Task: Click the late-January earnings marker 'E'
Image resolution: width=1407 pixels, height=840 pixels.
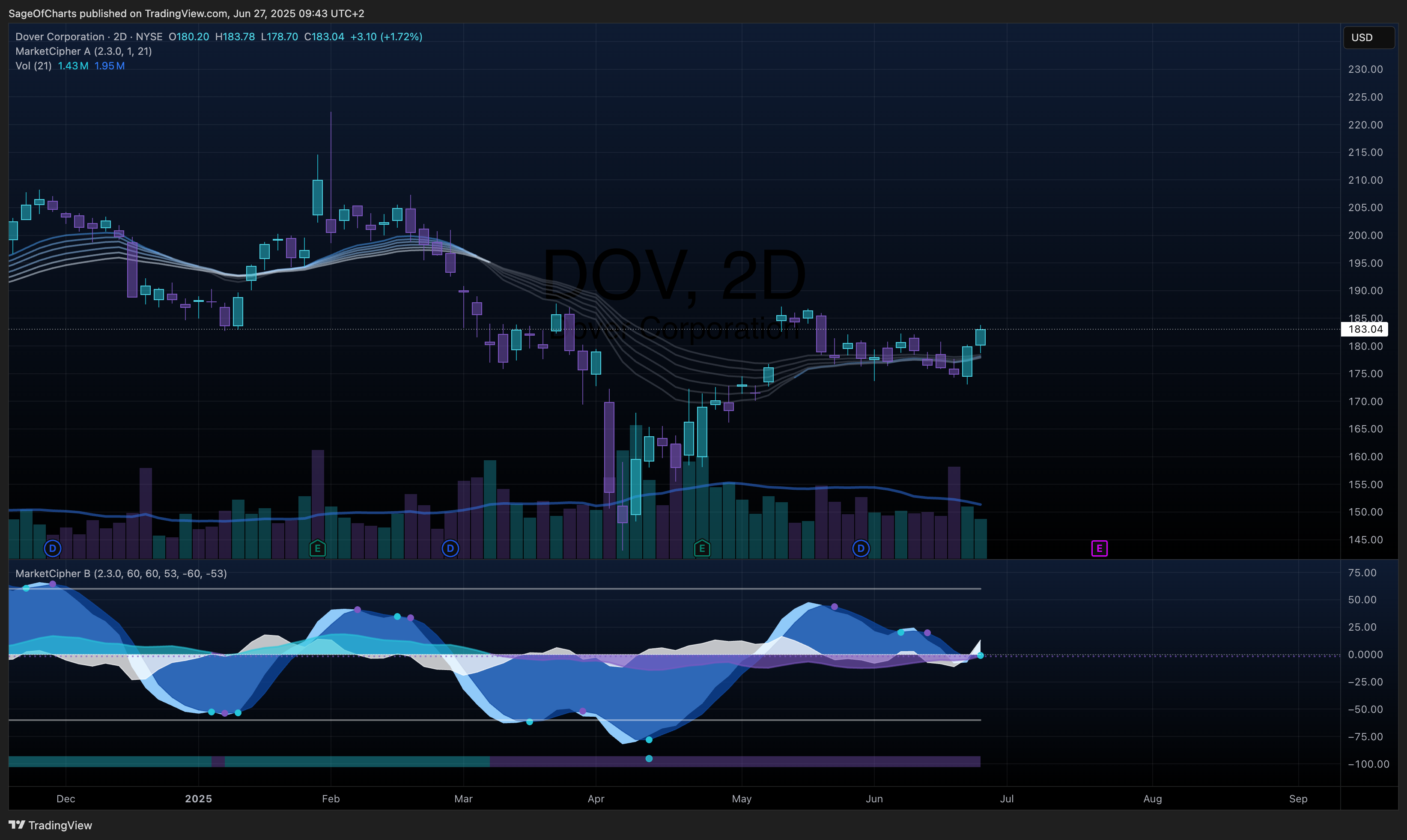Action: tap(318, 548)
